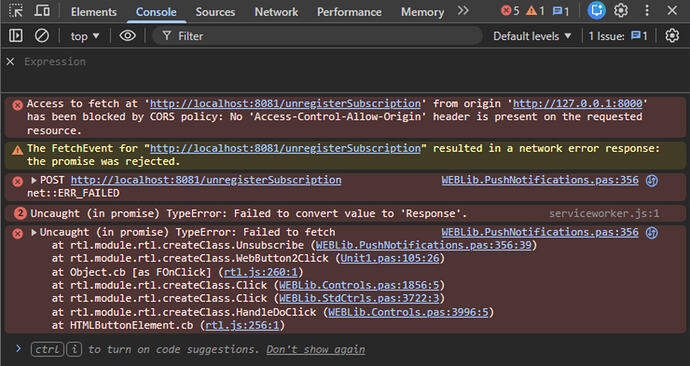Click the AI explain icon on POST row
Screen dimensions: 690x366
(652, 181)
